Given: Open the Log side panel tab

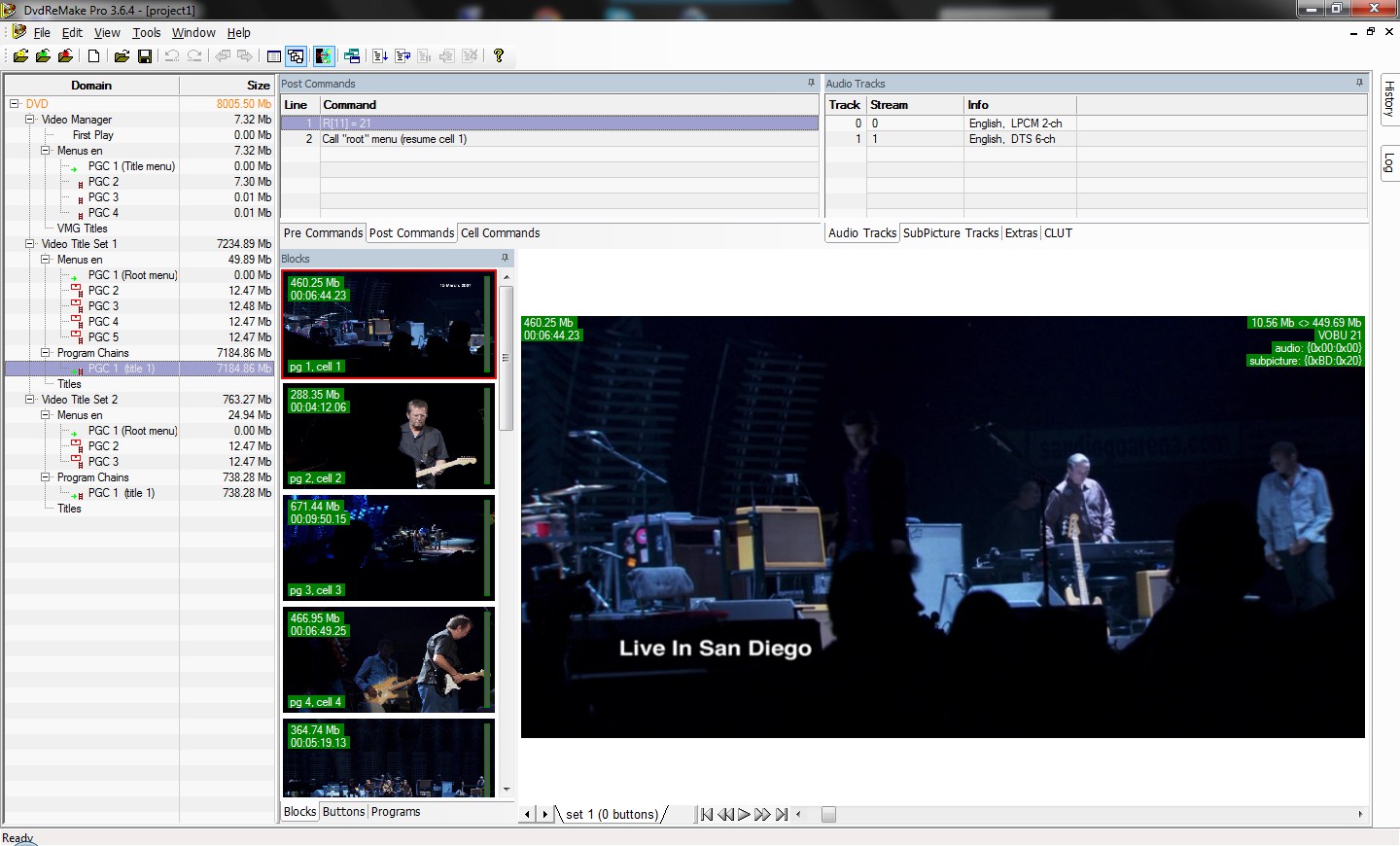Looking at the screenshot, I should point(1389,162).
